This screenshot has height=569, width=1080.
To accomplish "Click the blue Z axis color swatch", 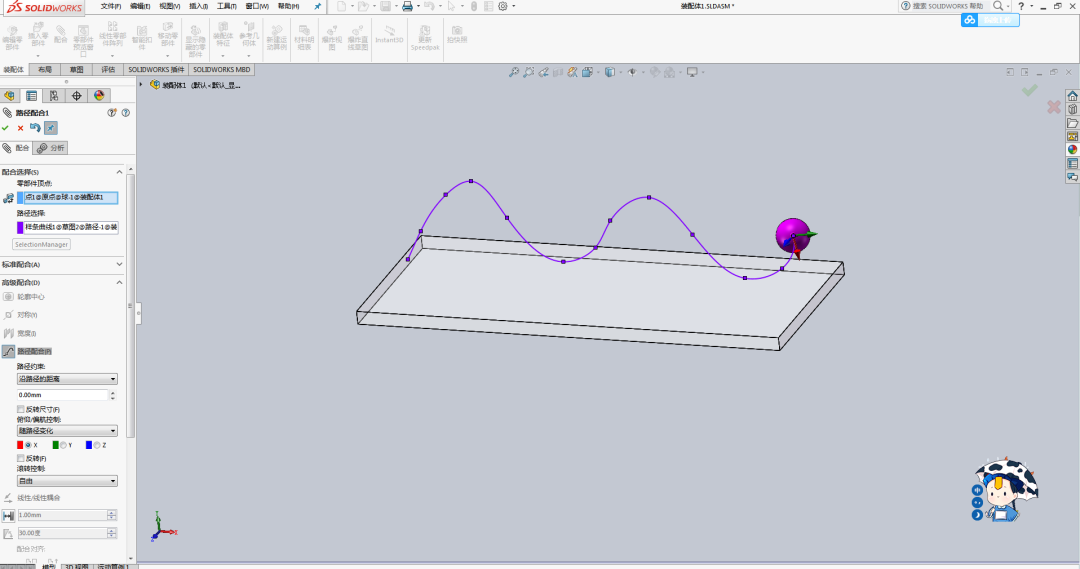I will coord(89,445).
